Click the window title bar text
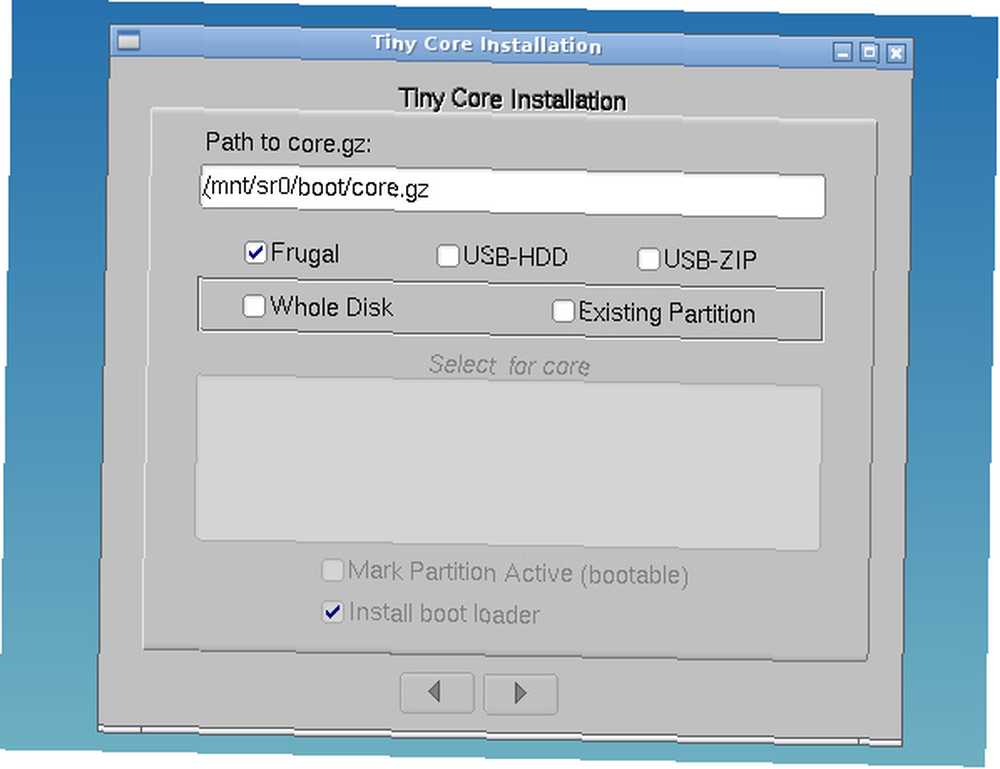This screenshot has width=1000, height=769. pyautogui.click(x=487, y=44)
